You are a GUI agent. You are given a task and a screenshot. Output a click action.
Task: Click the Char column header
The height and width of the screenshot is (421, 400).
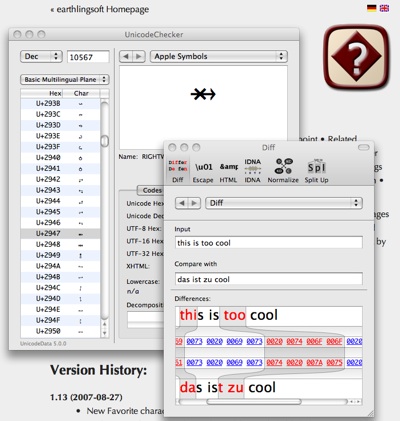[x=81, y=93]
